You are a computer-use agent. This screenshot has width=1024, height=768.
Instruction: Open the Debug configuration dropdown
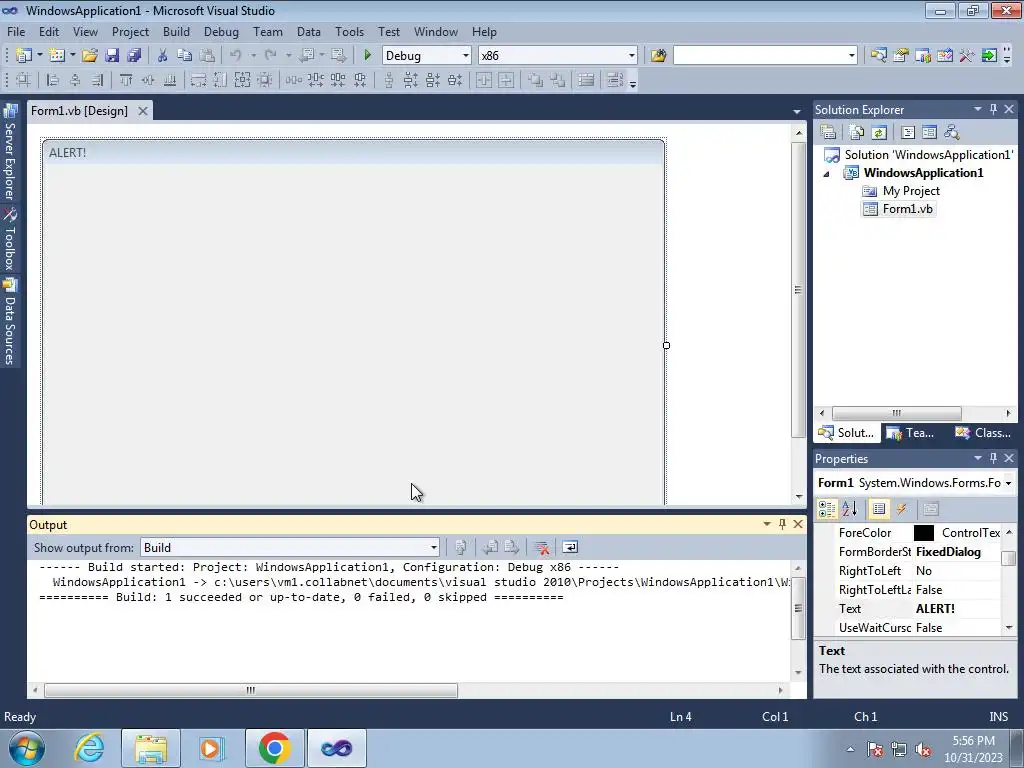(x=466, y=56)
